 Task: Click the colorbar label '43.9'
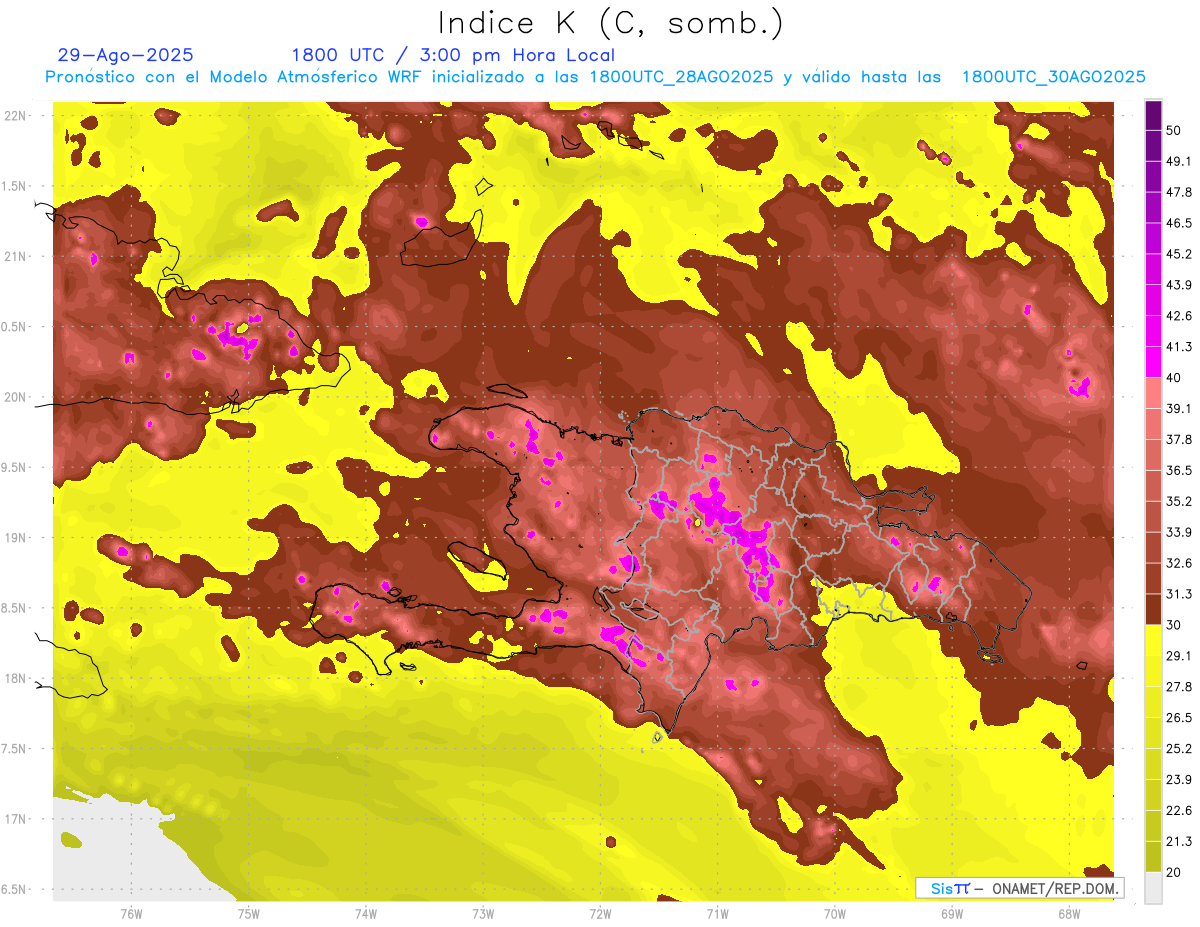[1178, 285]
